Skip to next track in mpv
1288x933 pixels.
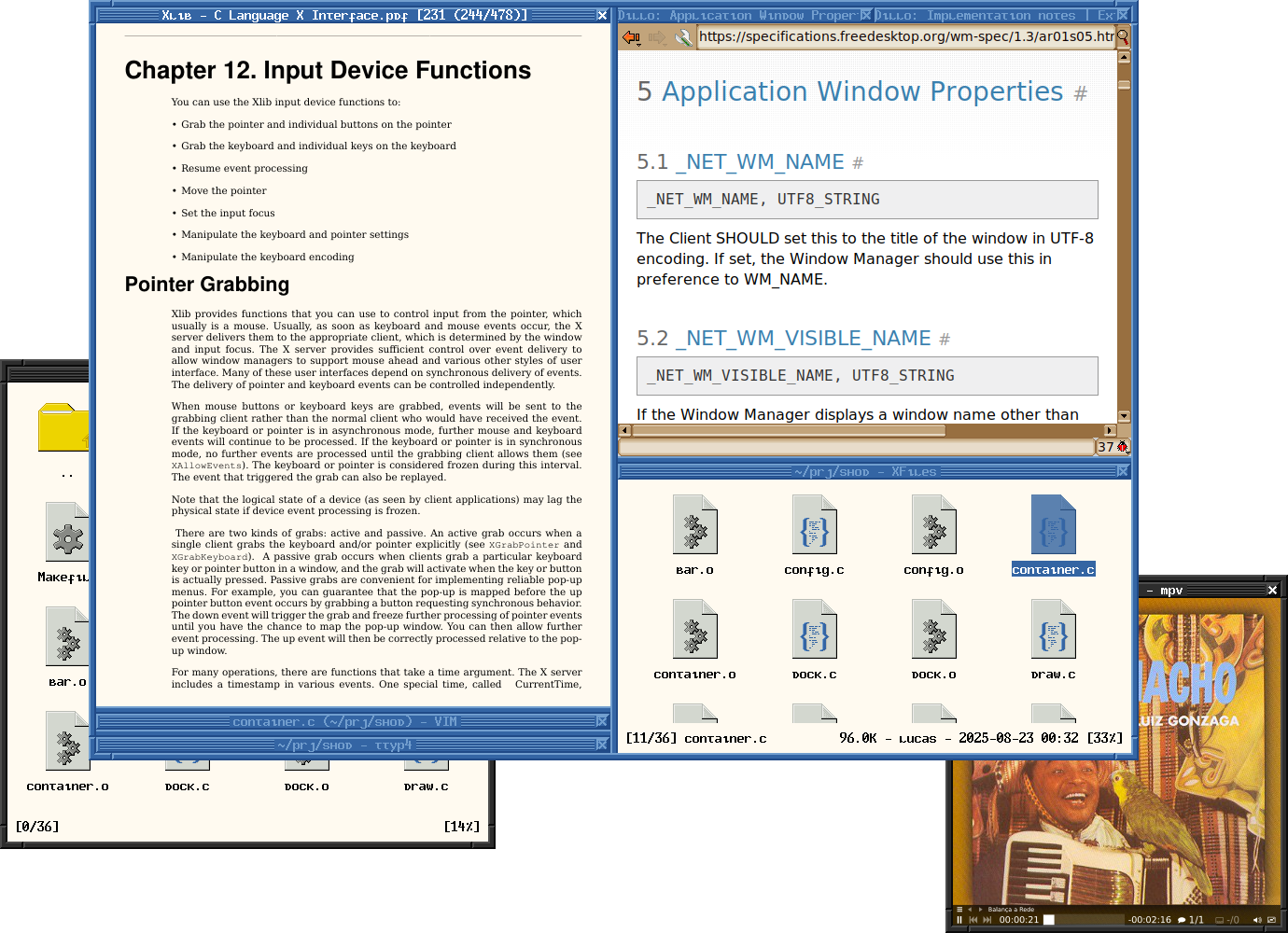(x=987, y=920)
